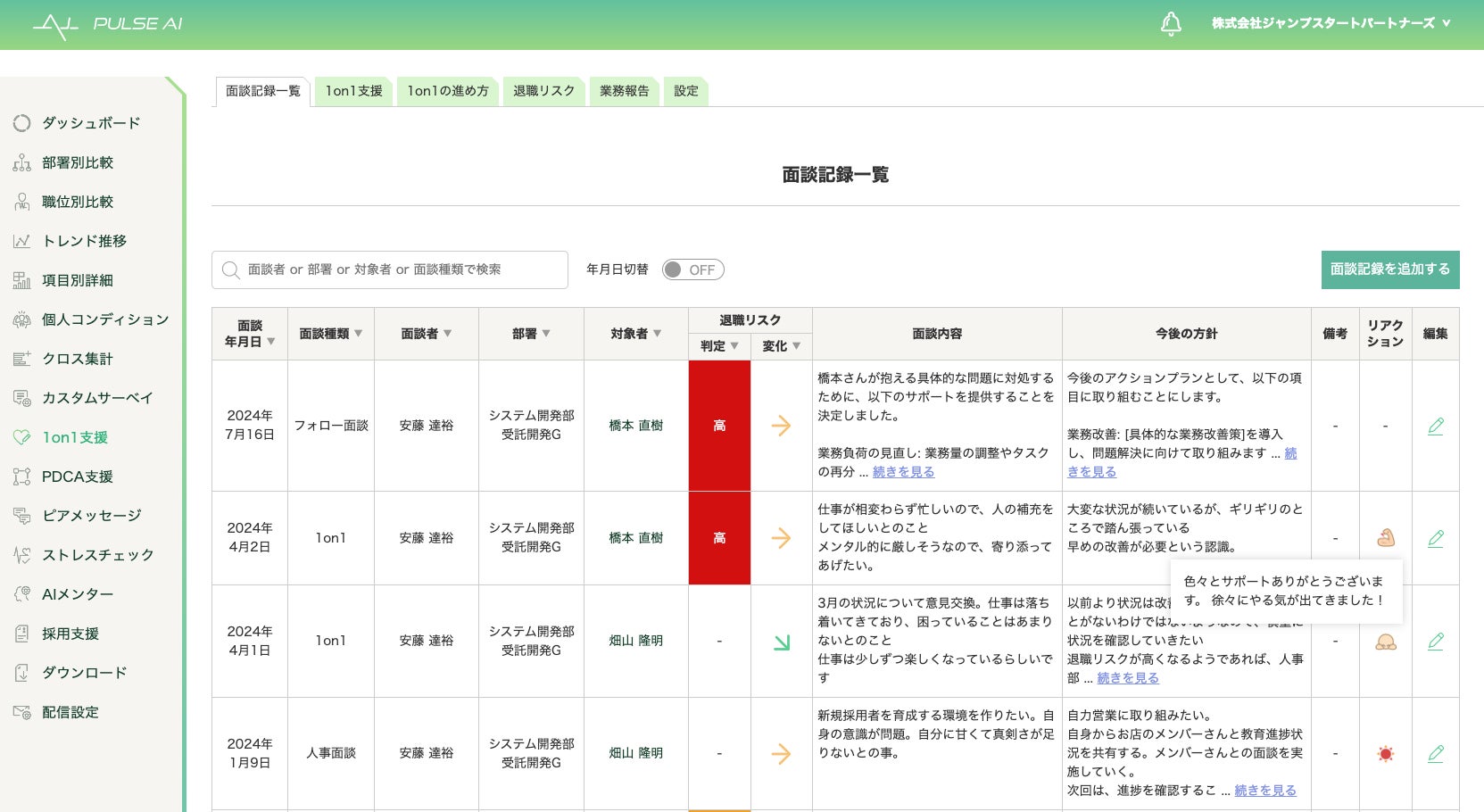
Task: Open the 面談種類 column filter dropdown
Action: (x=358, y=334)
